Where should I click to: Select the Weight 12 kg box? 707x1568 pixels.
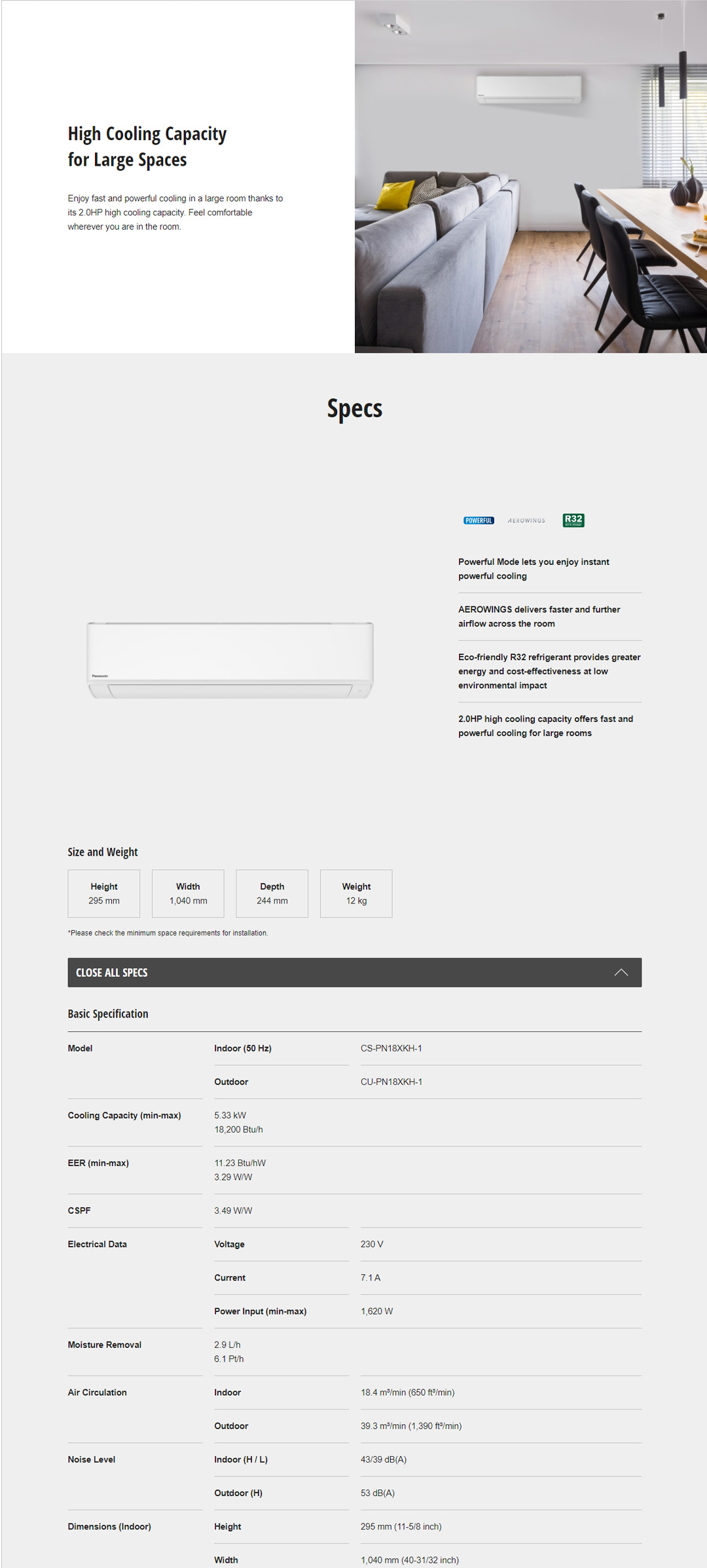(356, 893)
